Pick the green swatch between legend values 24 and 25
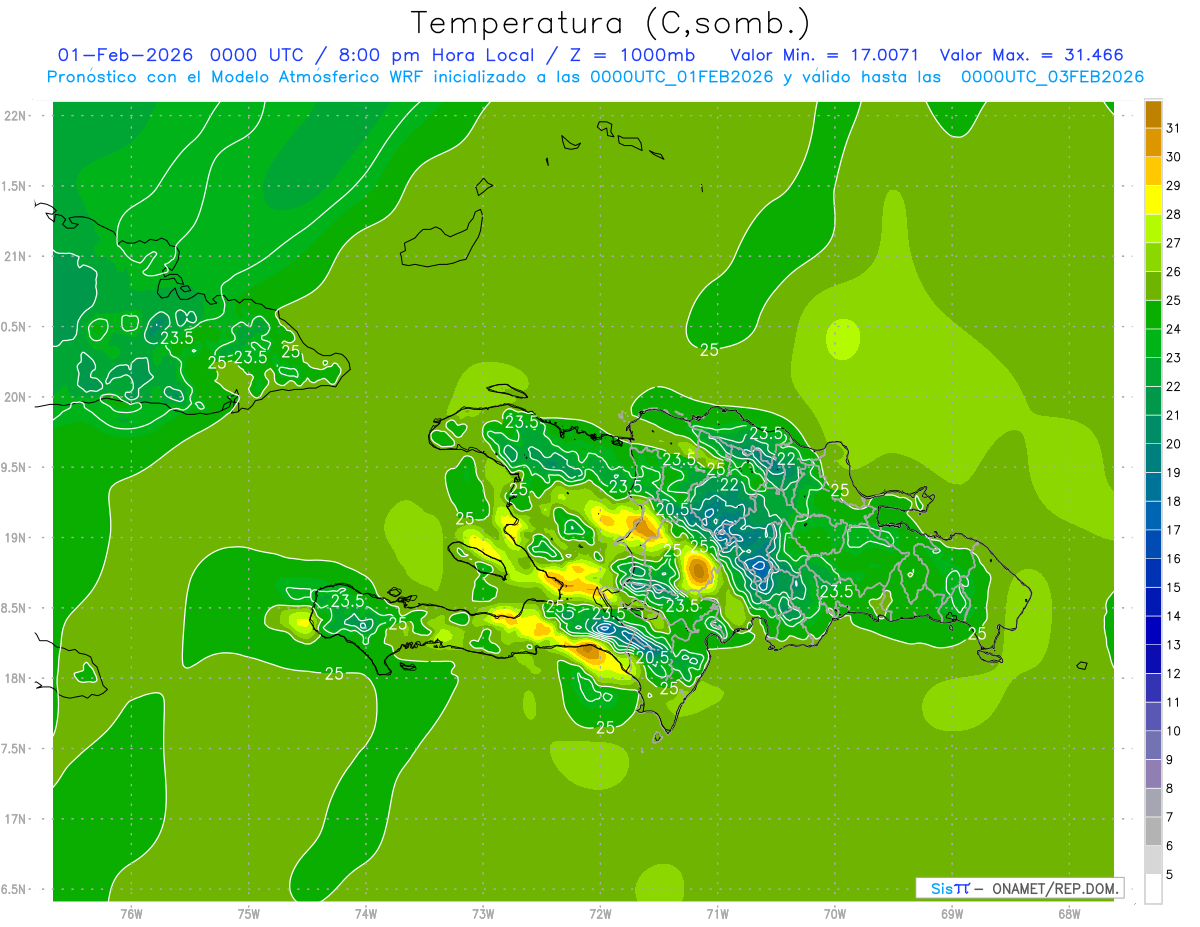The height and width of the screenshot is (927, 1200). pyautogui.click(x=1153, y=314)
